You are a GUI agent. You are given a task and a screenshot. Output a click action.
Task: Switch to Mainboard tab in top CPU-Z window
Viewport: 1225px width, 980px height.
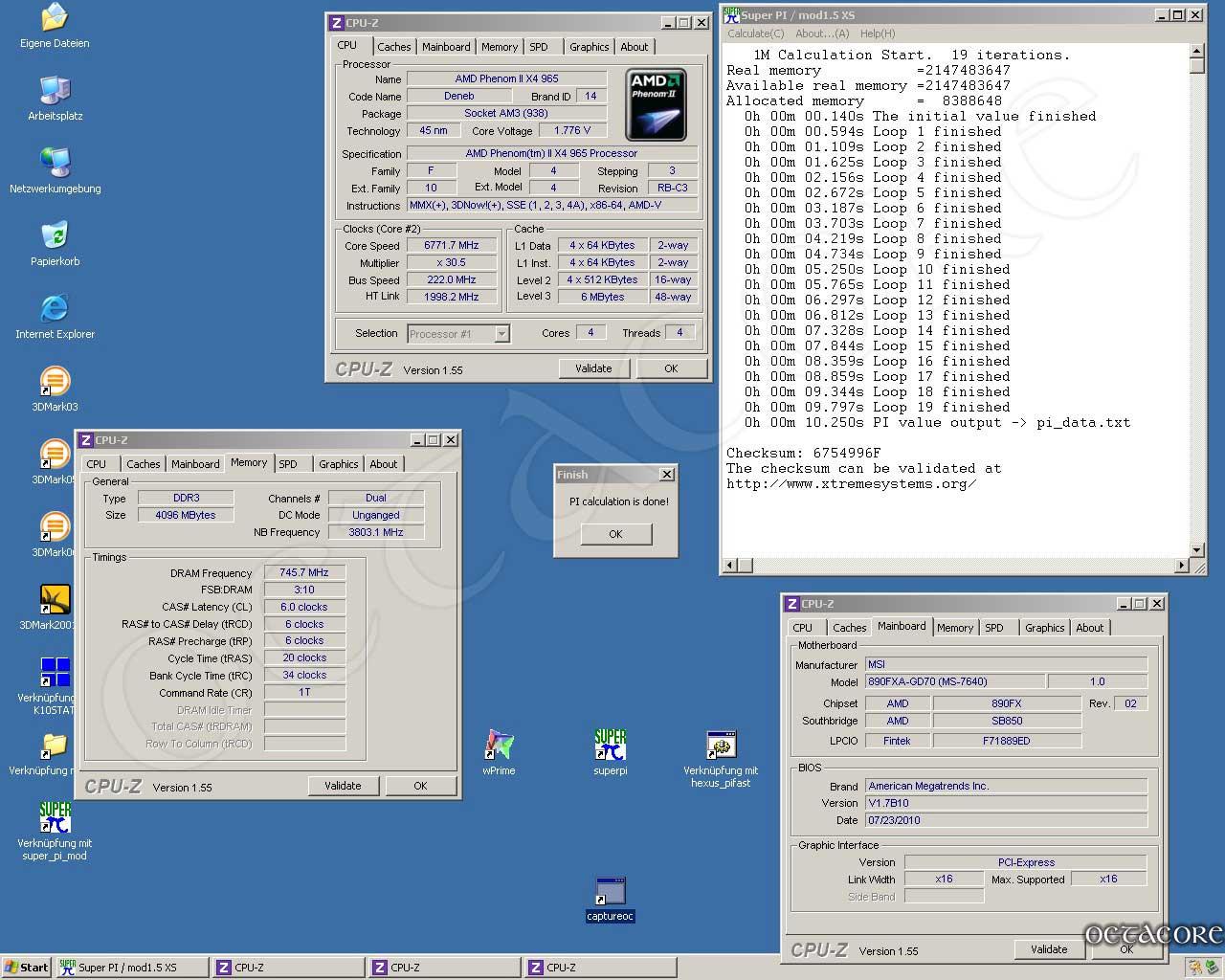click(446, 47)
